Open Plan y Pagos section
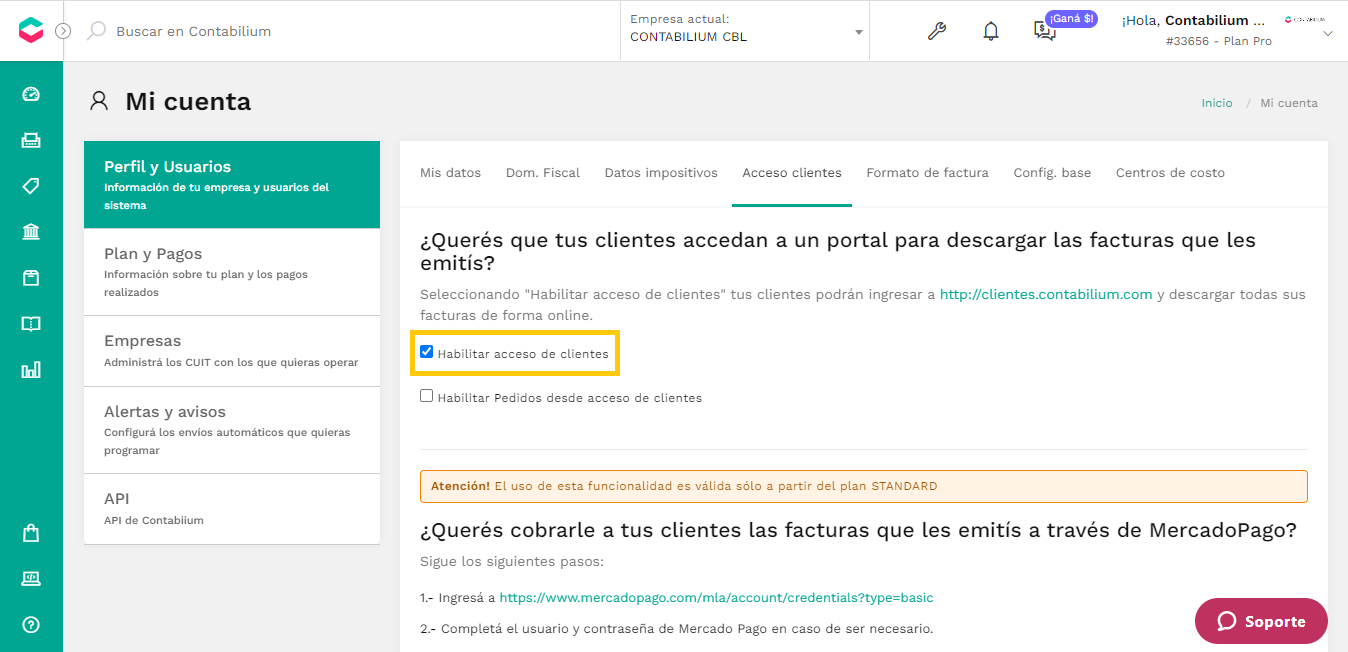Screen dimensions: 1348x652 [x=232, y=272]
